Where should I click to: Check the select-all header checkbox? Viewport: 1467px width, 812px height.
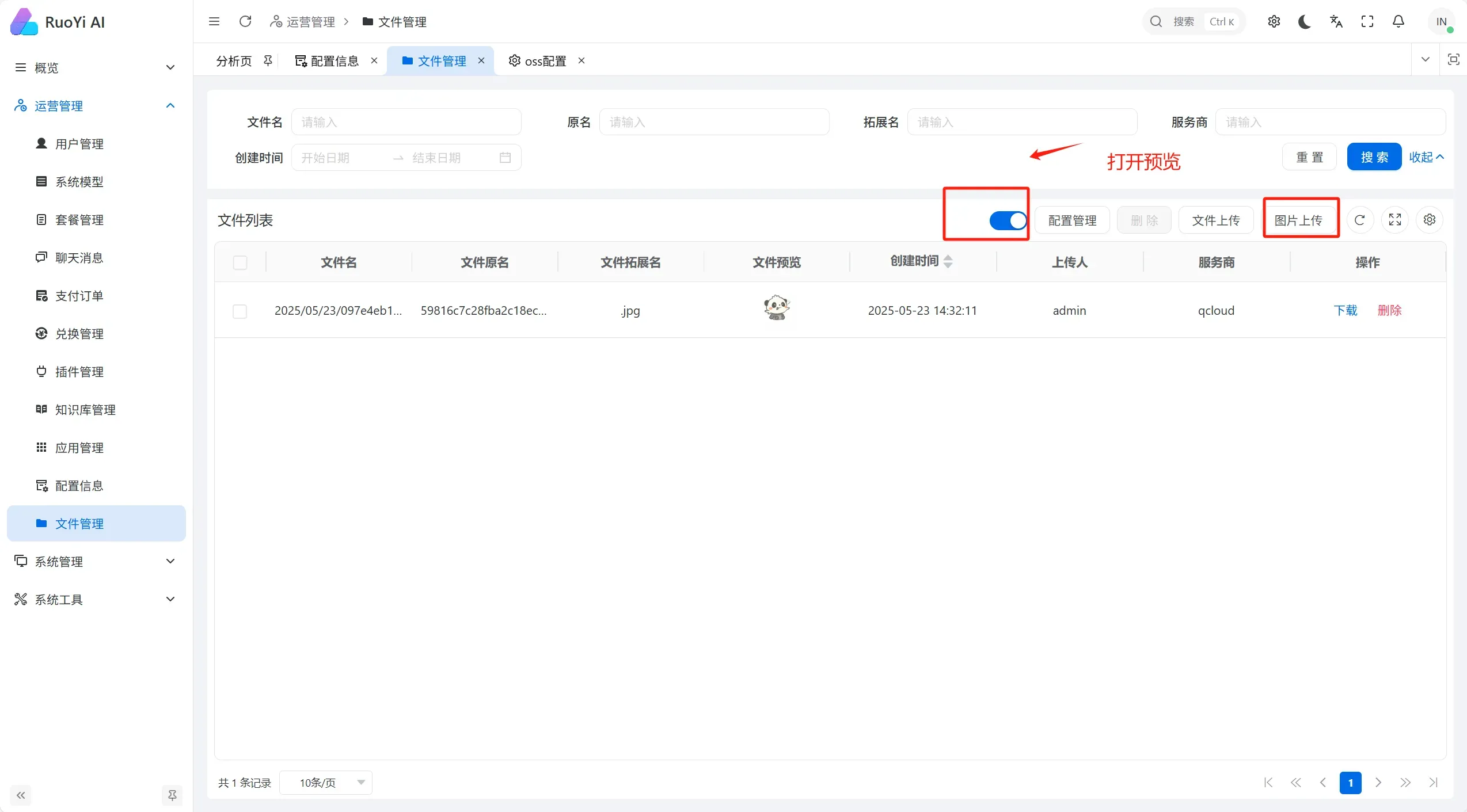click(240, 262)
